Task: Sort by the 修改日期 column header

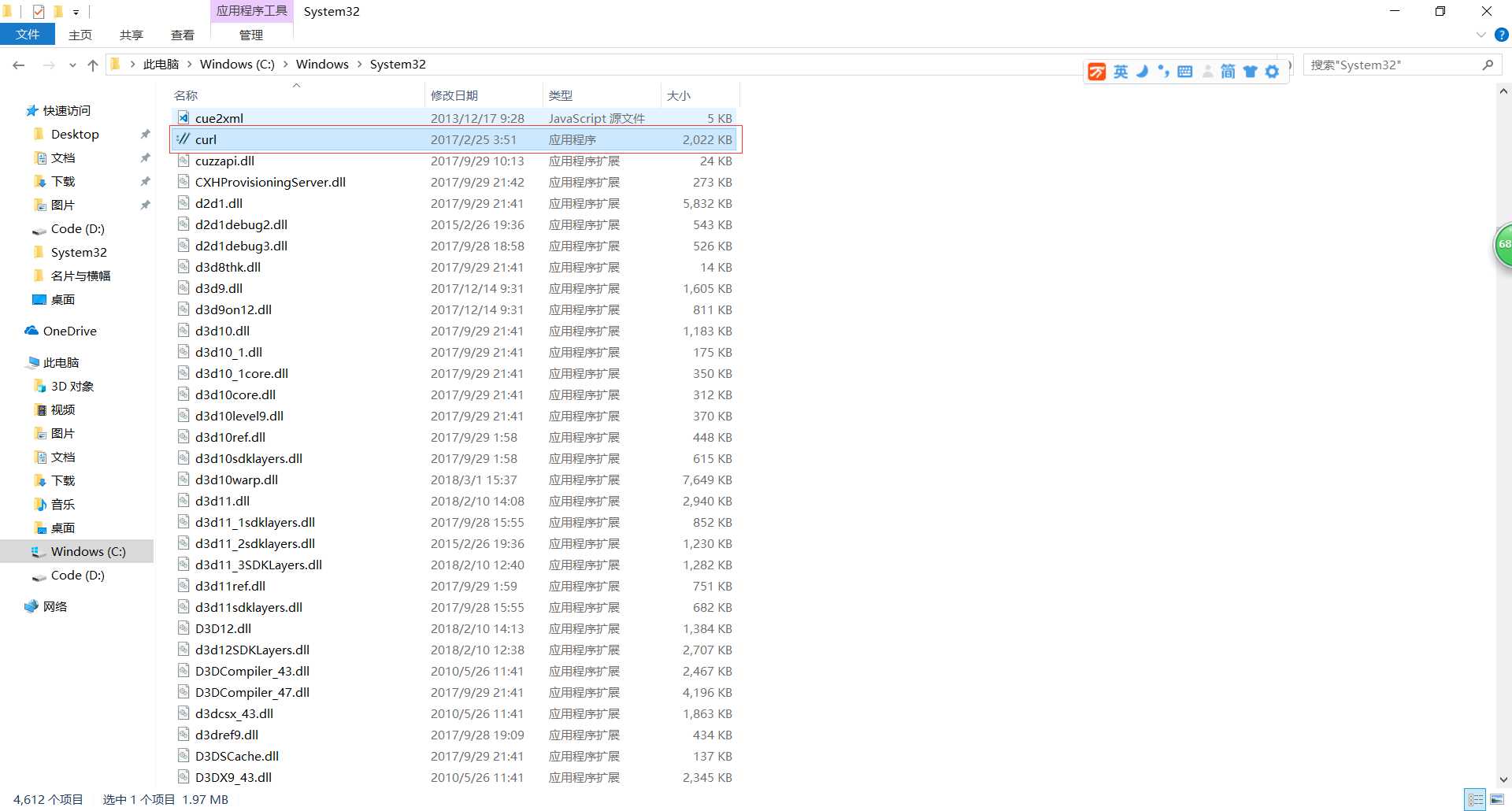Action: (484, 95)
